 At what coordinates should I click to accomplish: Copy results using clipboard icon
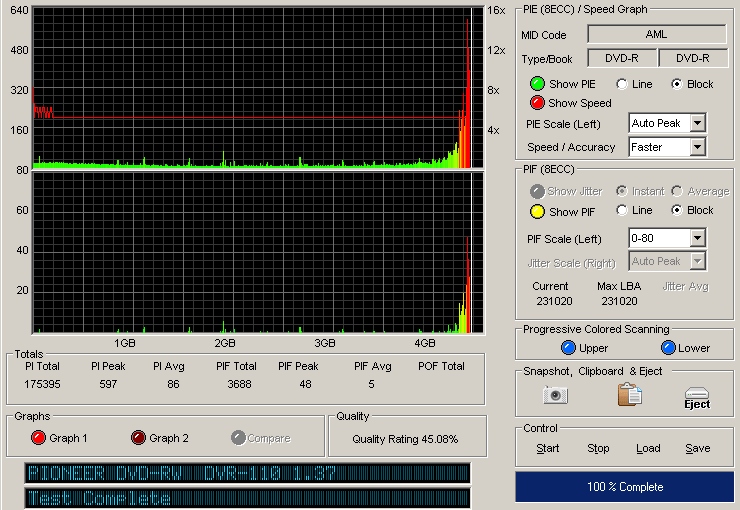(630, 394)
